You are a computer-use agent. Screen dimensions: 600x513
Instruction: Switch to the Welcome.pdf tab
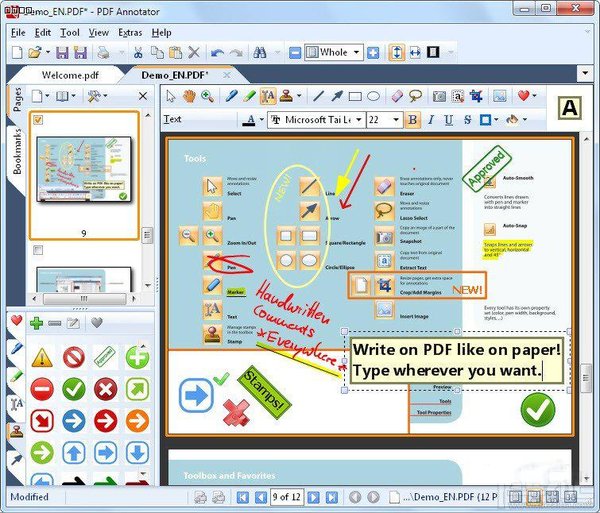point(70,75)
